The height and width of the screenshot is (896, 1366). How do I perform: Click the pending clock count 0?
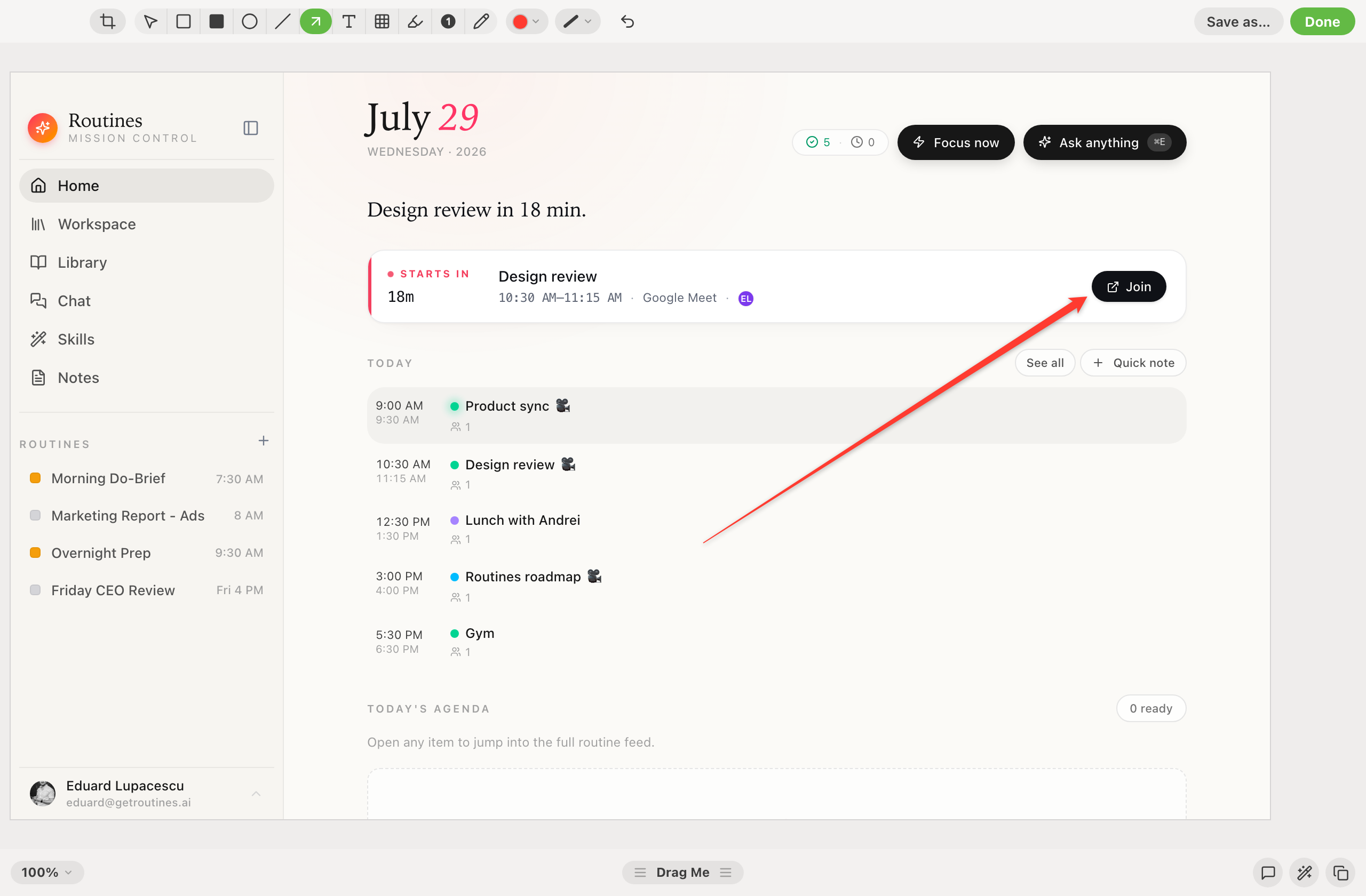[863, 142]
